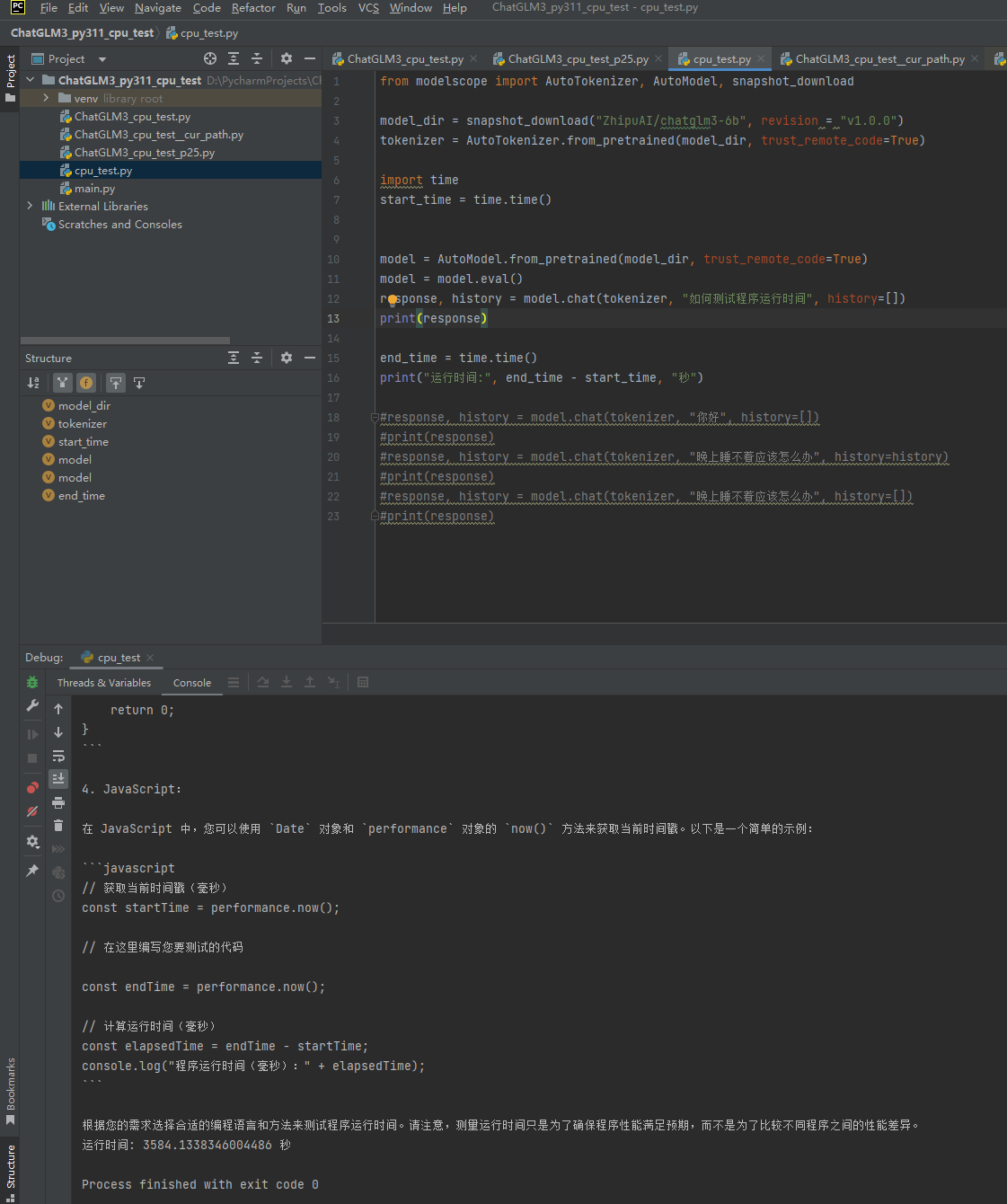The width and height of the screenshot is (1007, 1204).
Task: Collapse code fold marker at line 18
Action: pyautogui.click(x=375, y=418)
